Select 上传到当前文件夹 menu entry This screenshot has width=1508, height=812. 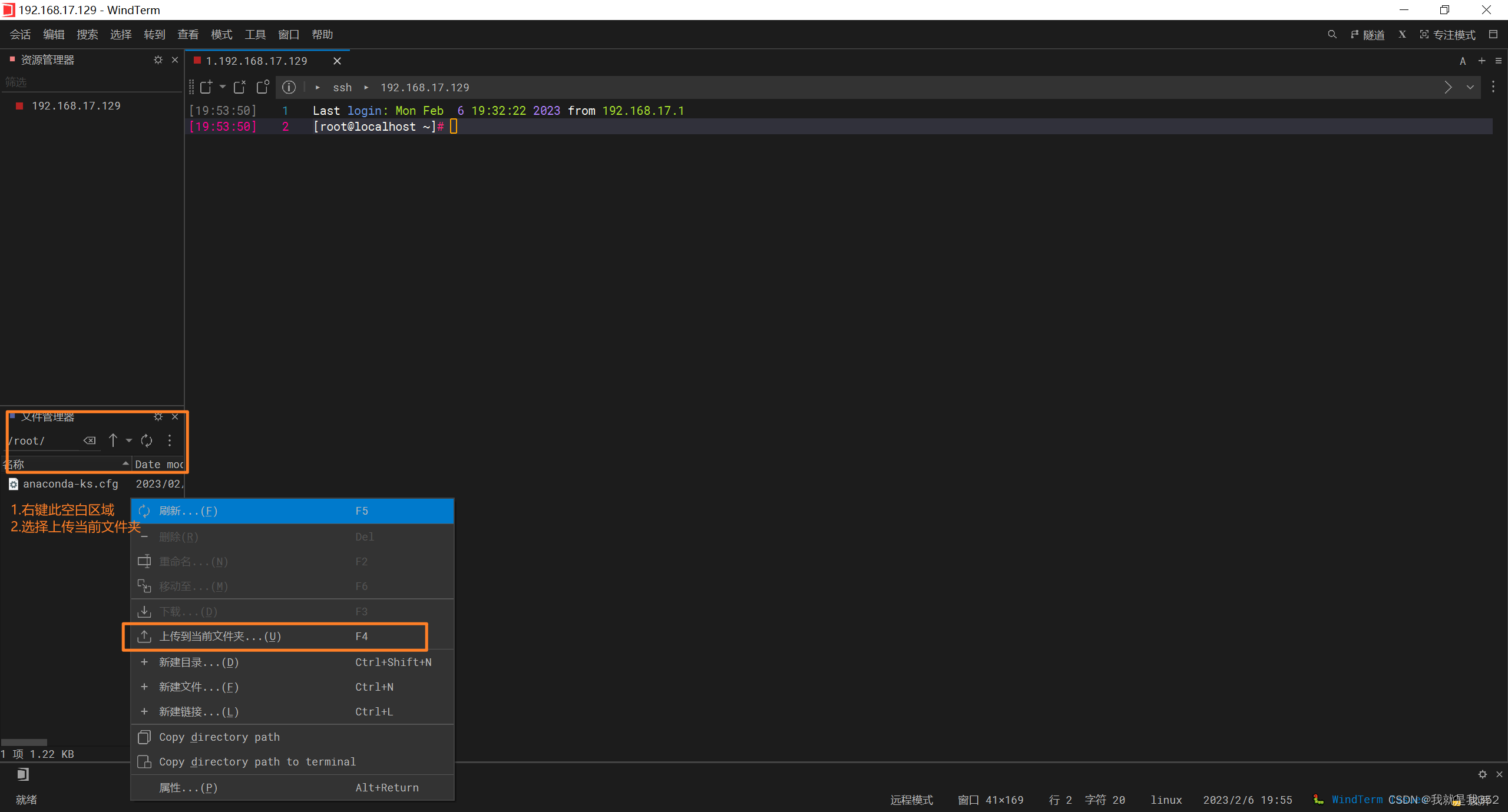click(x=220, y=637)
